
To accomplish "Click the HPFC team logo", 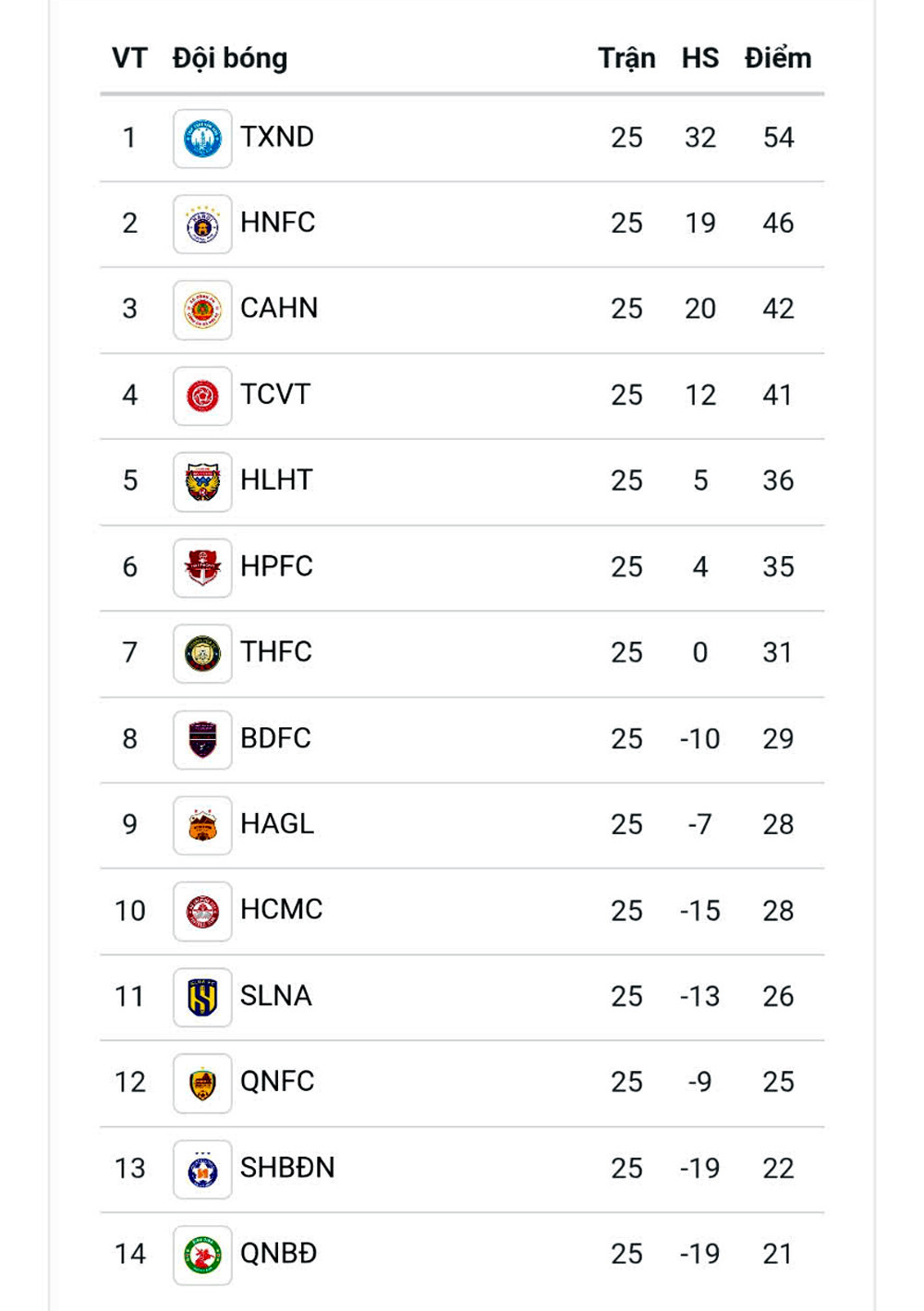I will 202,568.
